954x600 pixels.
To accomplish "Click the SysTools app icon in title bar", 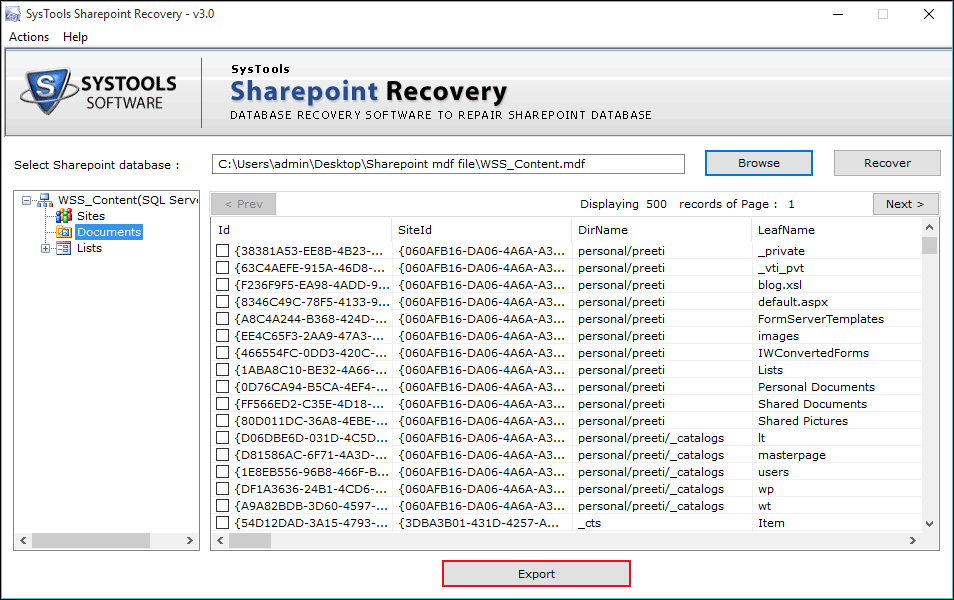I will (x=12, y=14).
